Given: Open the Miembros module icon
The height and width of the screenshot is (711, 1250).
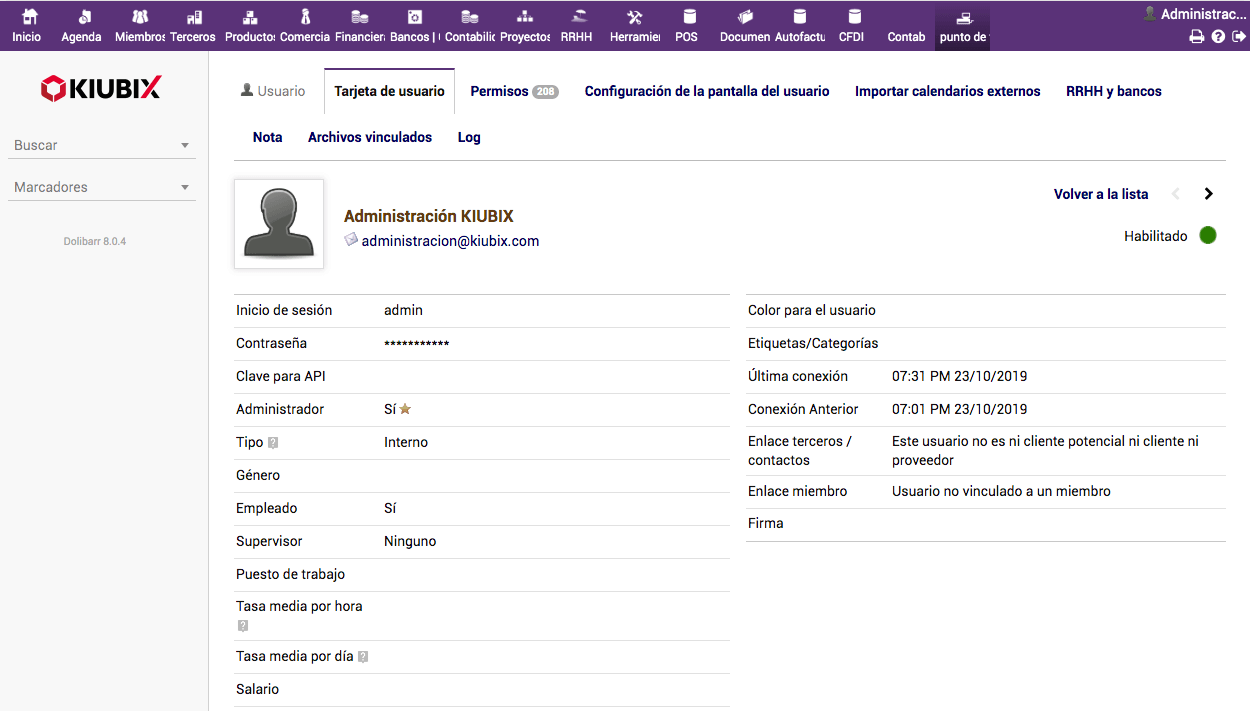Looking at the screenshot, I should 139,18.
